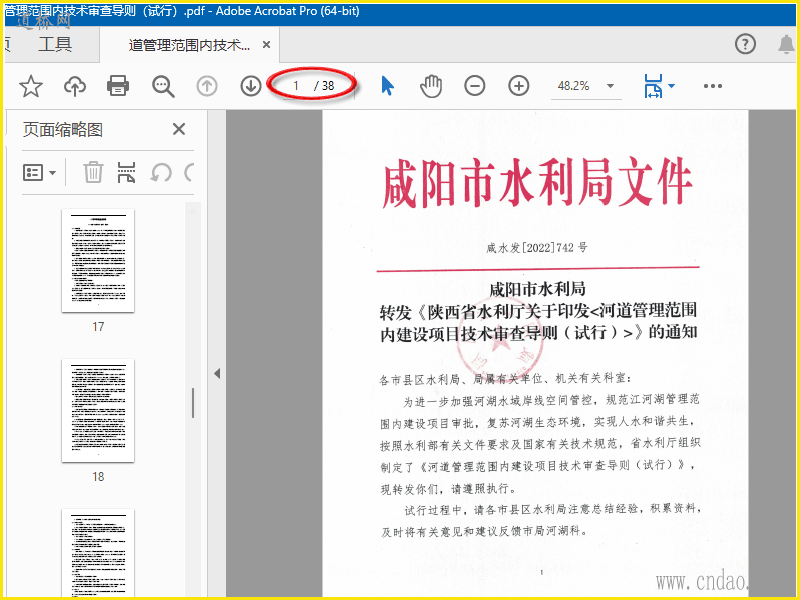Screen dimensions: 800x600
Task: Open the thumbnail options list menu
Action: [x=39, y=173]
